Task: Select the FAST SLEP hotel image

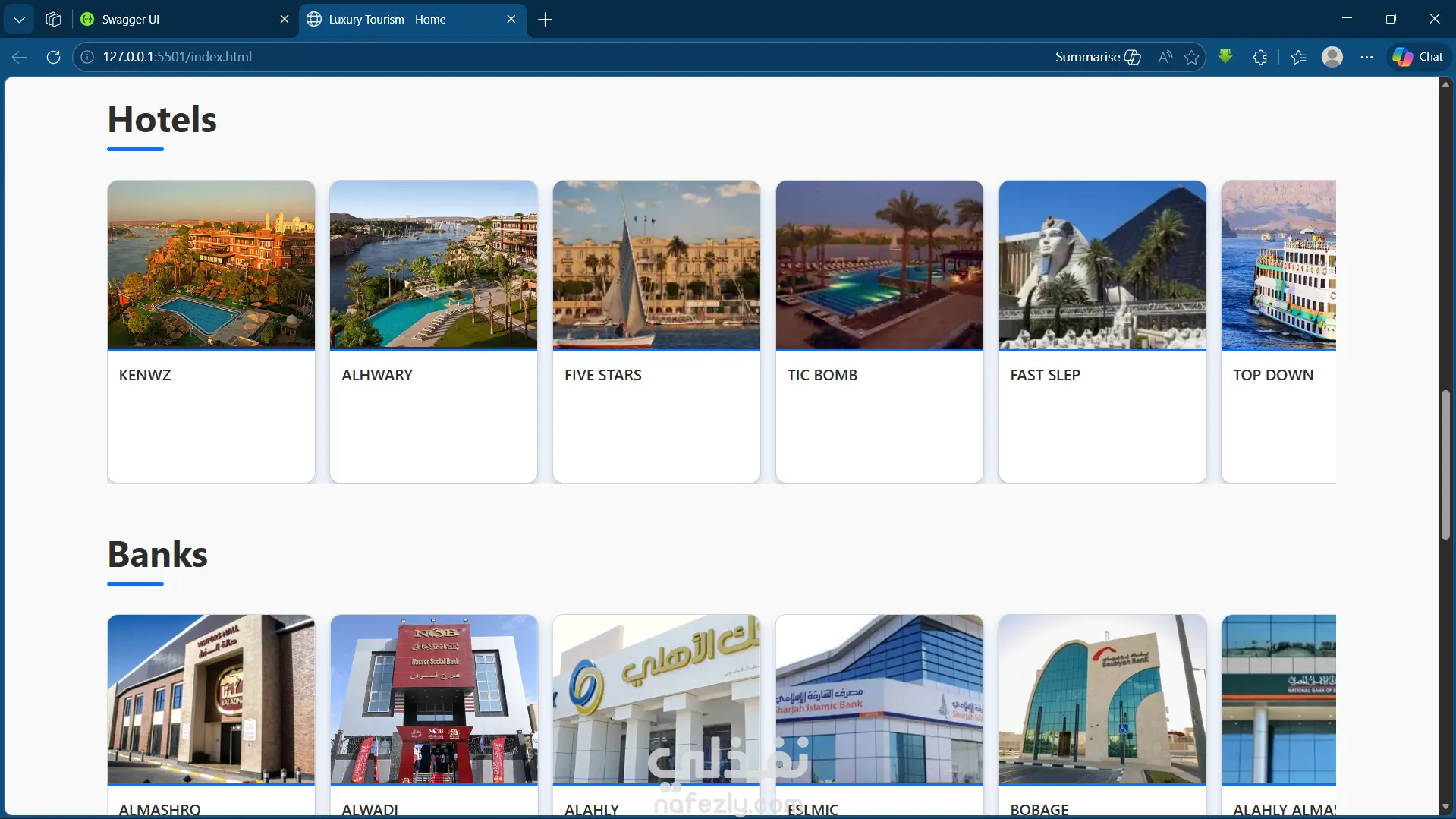Action: 1102,265
